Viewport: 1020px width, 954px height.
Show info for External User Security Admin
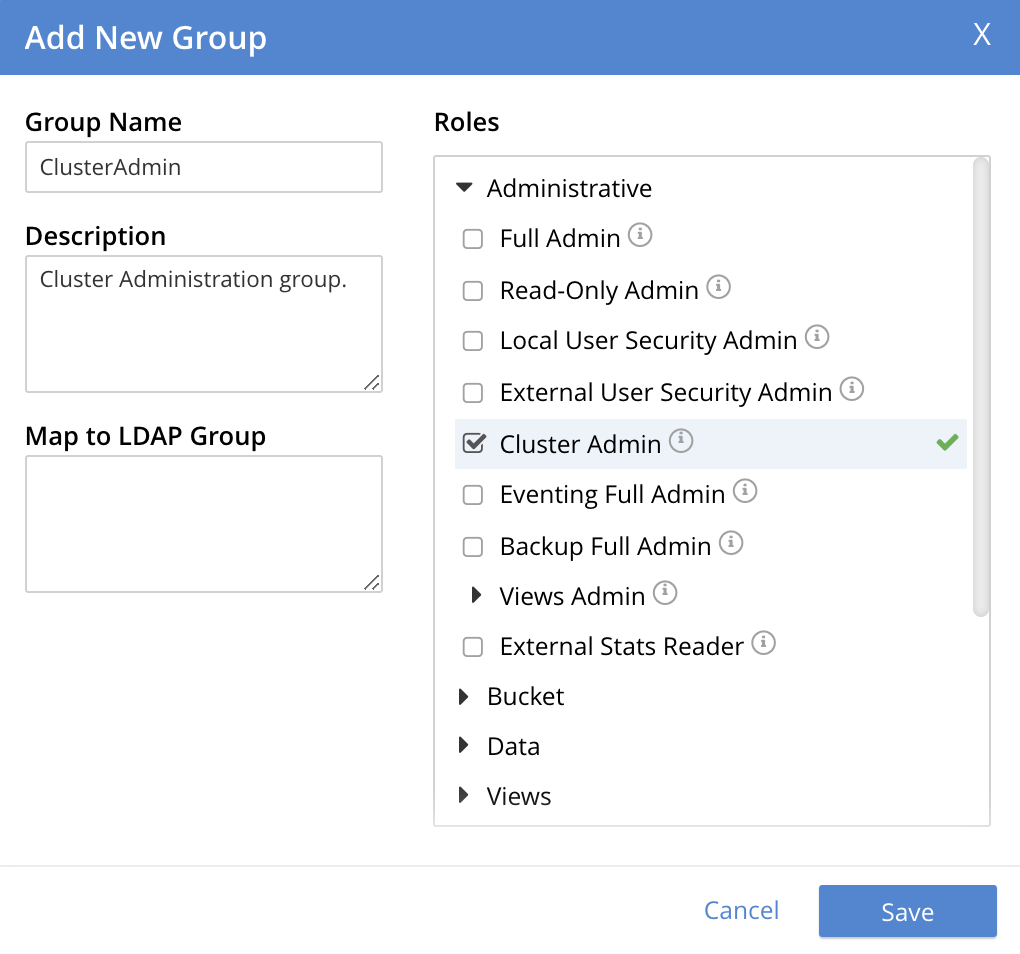click(x=852, y=390)
